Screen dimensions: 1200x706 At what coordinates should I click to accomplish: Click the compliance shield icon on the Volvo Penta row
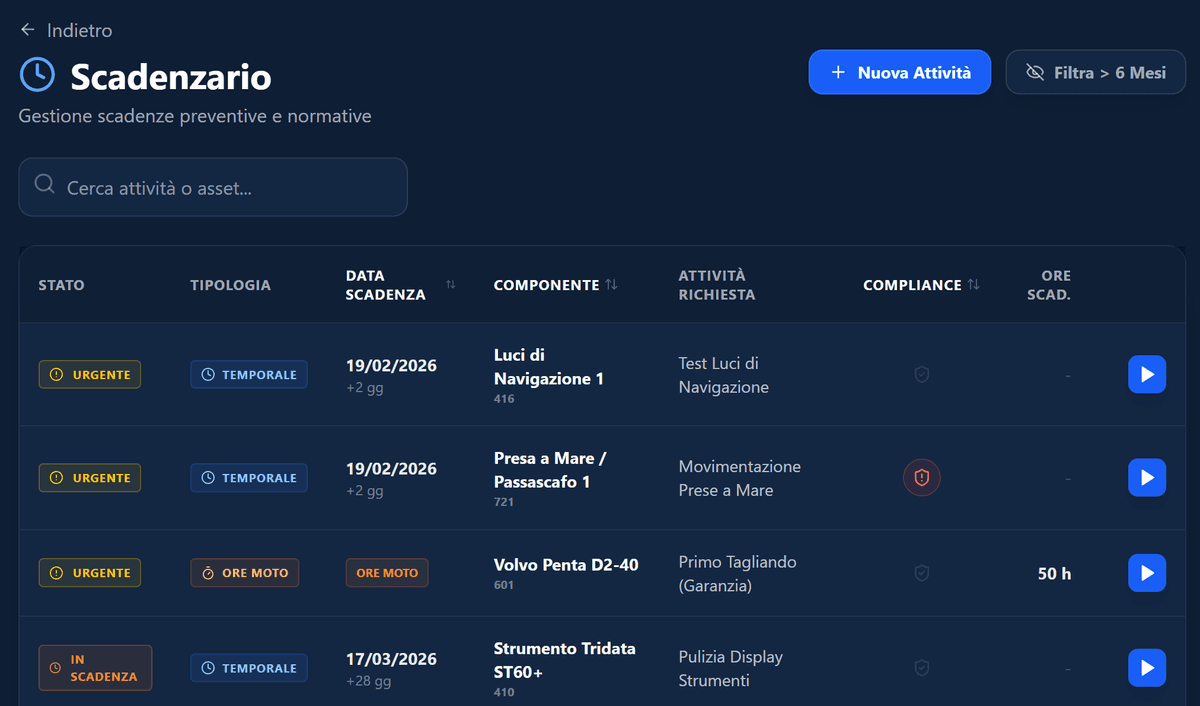point(921,572)
